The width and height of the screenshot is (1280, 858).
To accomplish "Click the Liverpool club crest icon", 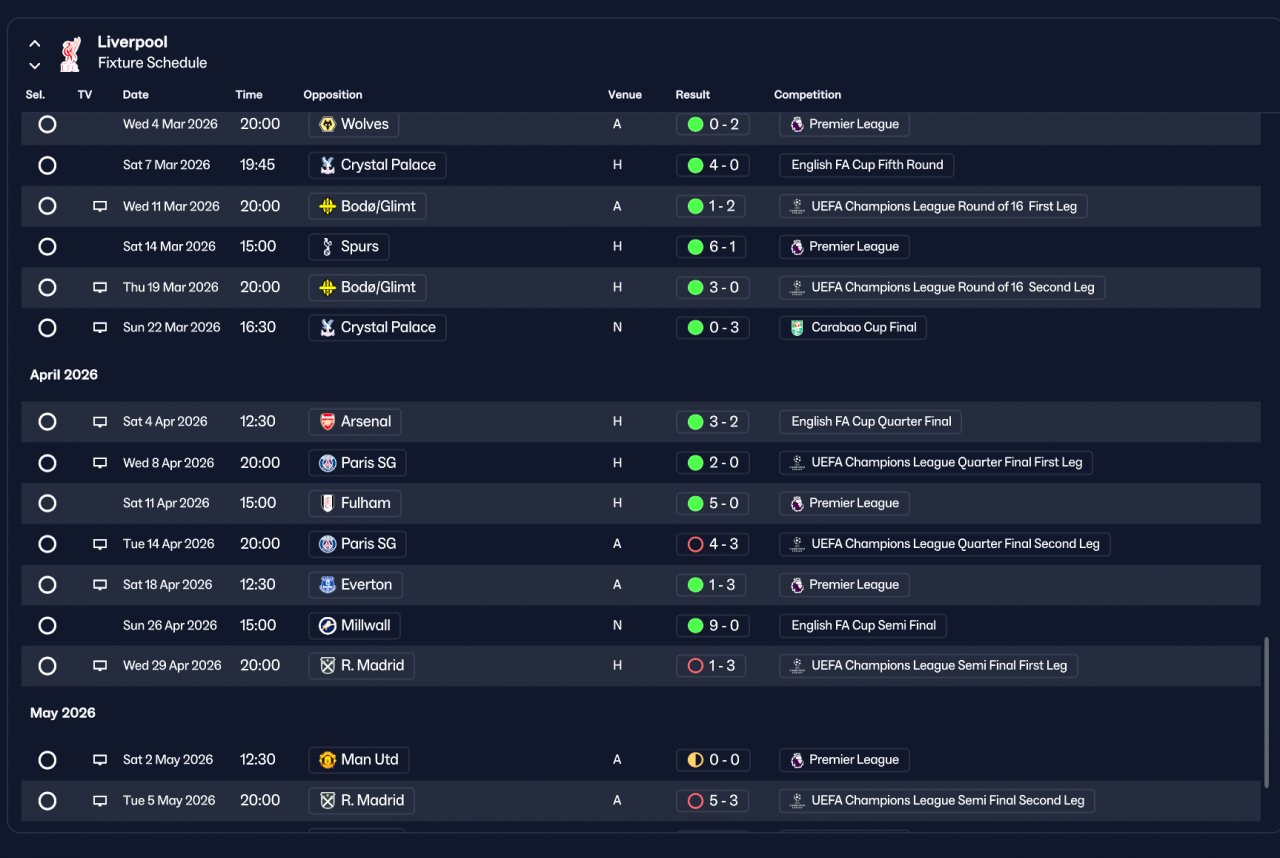I will click(70, 54).
